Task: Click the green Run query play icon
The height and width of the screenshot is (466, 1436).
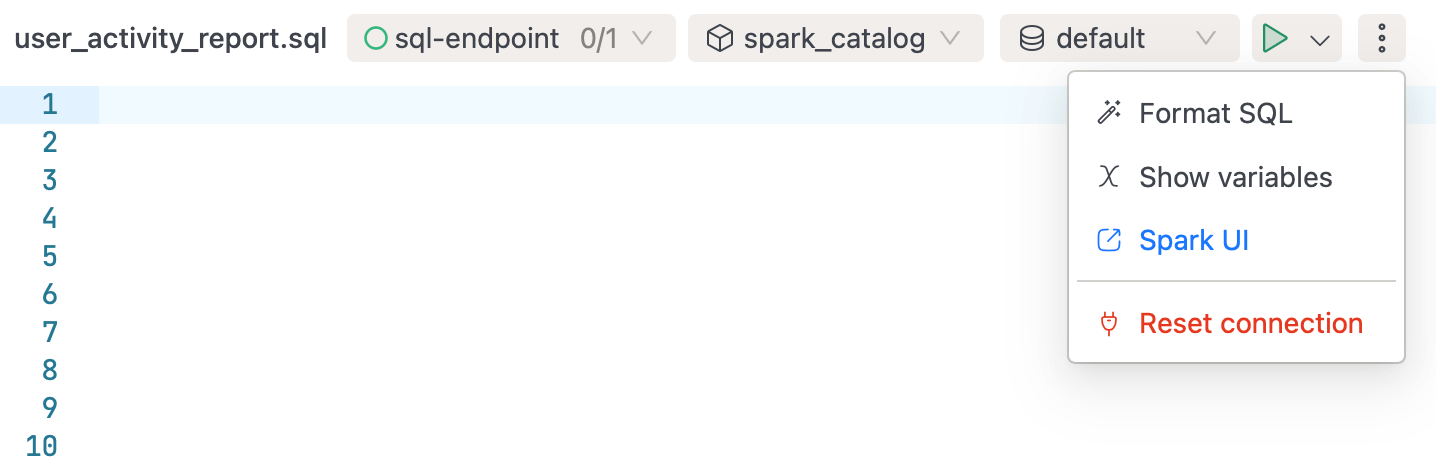Action: click(x=1274, y=39)
